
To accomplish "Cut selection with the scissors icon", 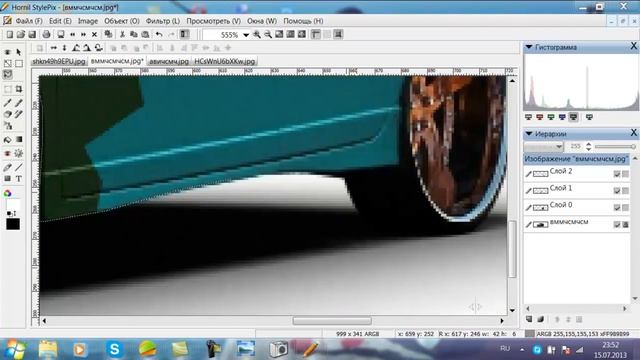I will [x=122, y=35].
